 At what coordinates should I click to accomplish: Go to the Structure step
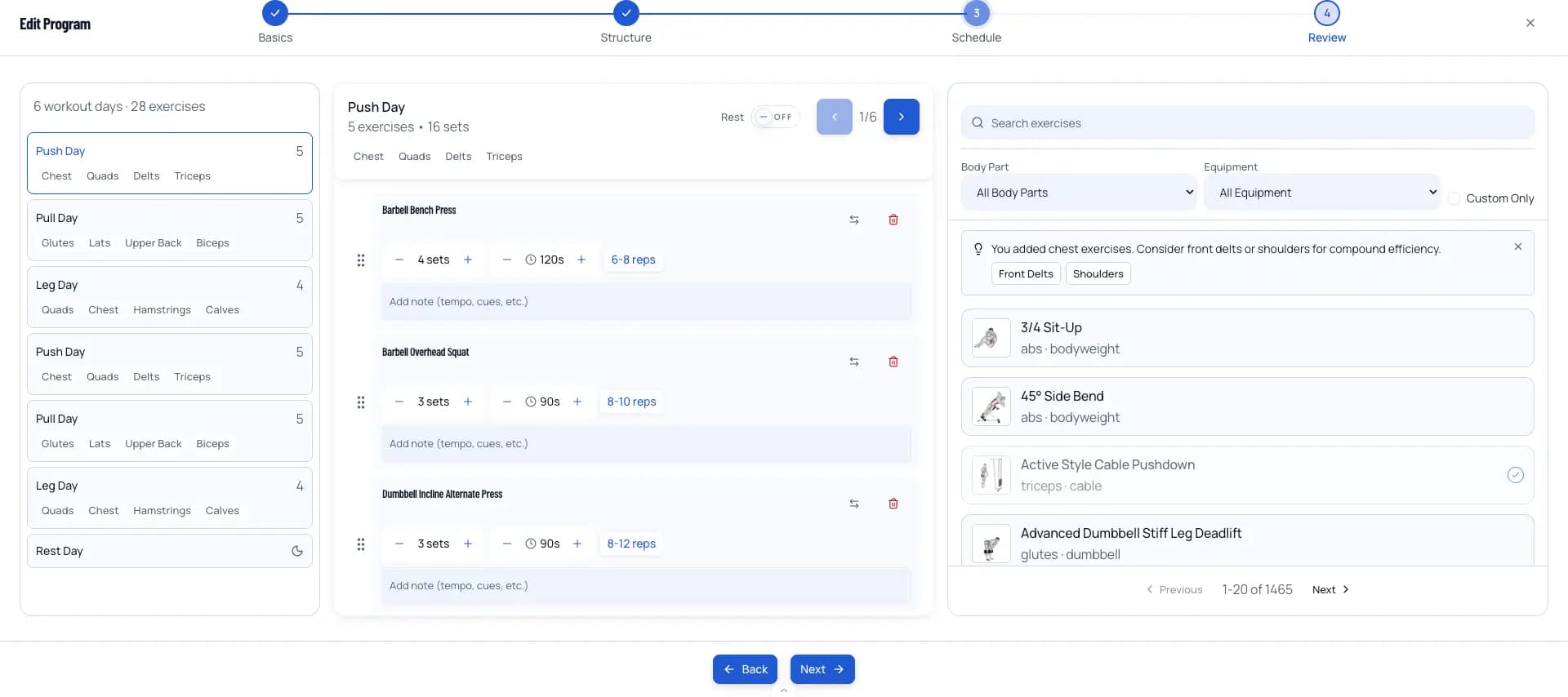tap(626, 14)
